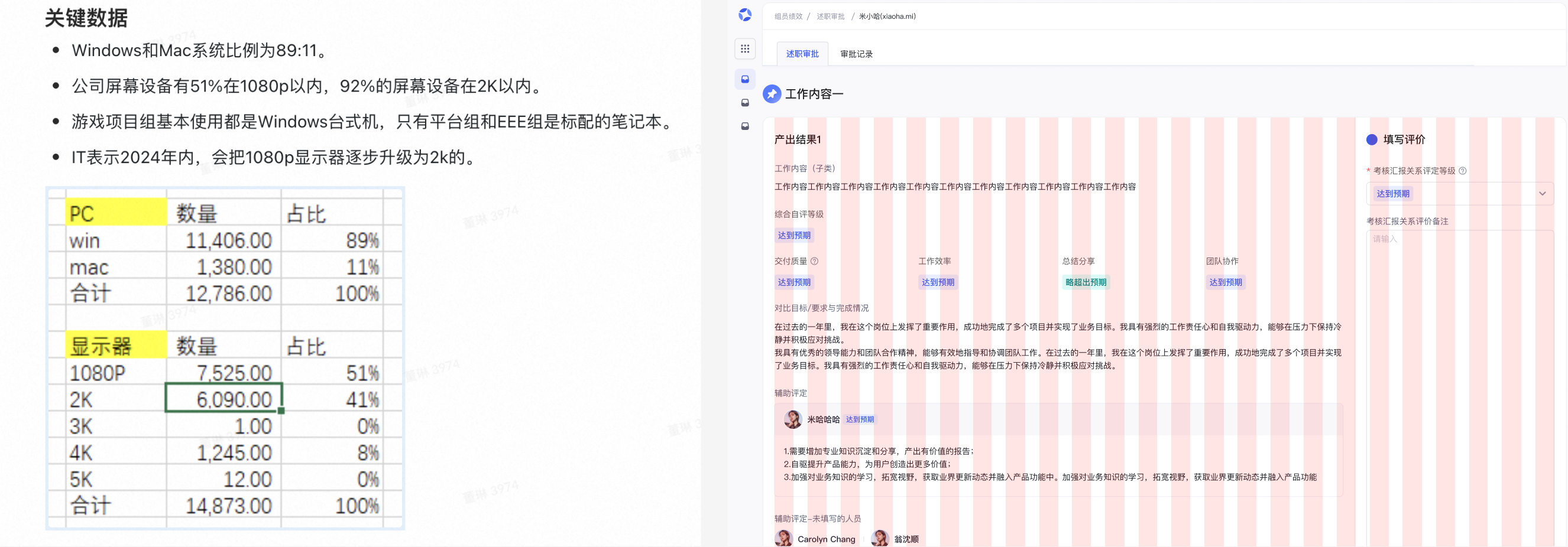The image size is (1568, 547).
Task: Click 达到预期 tag next to 米哈哈哈
Action: point(860,419)
